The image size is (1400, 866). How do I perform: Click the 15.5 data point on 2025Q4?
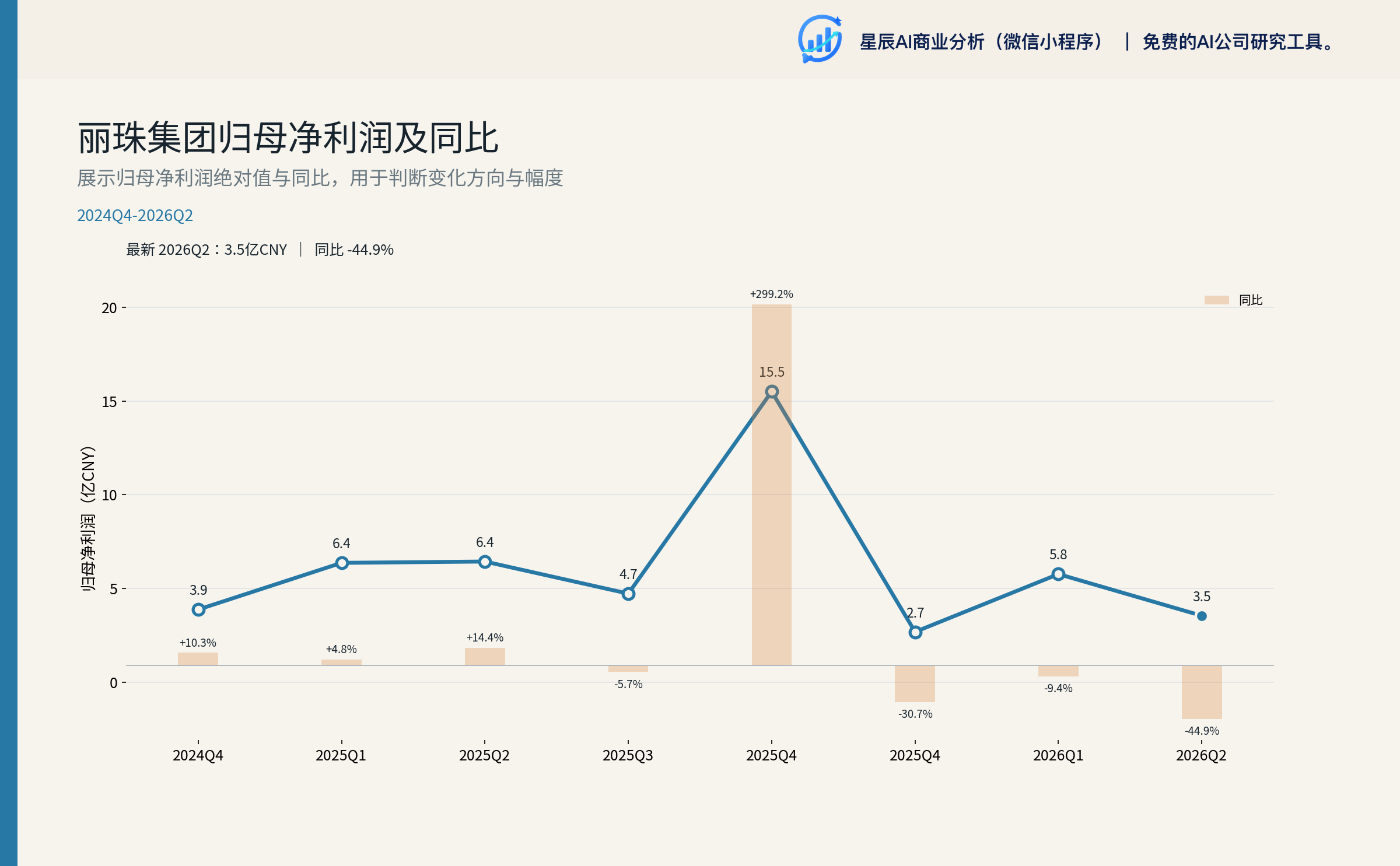pyautogui.click(x=771, y=391)
